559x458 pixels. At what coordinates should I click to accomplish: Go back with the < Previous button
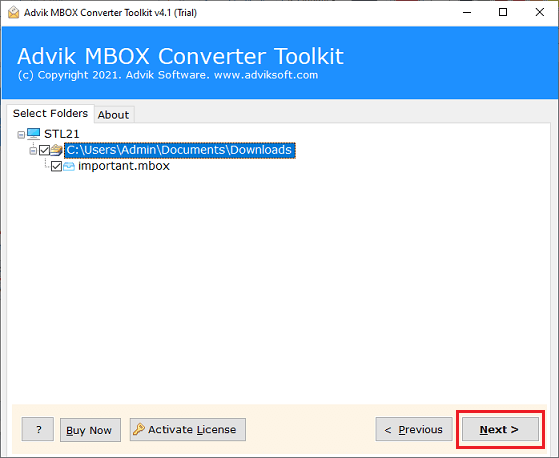pyautogui.click(x=414, y=429)
